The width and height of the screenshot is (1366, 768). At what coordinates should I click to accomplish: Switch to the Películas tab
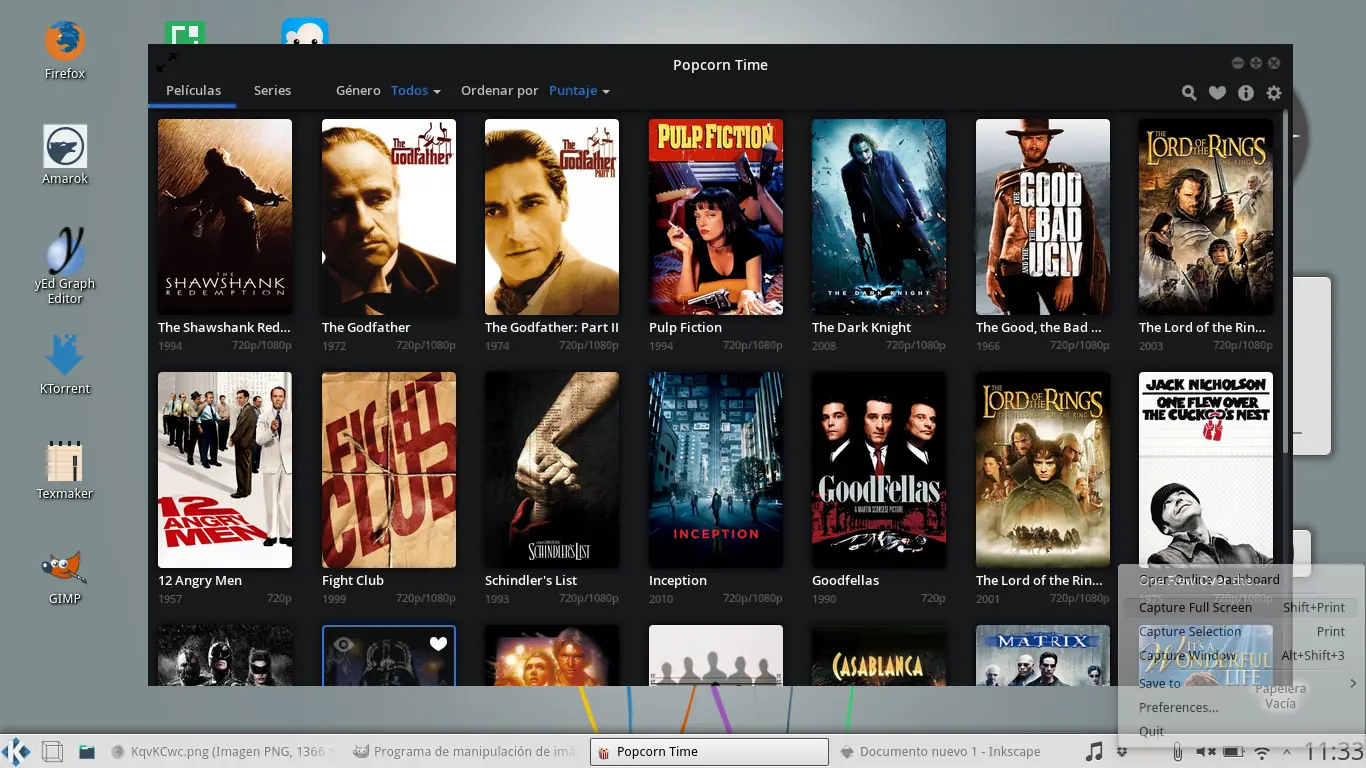click(x=193, y=90)
